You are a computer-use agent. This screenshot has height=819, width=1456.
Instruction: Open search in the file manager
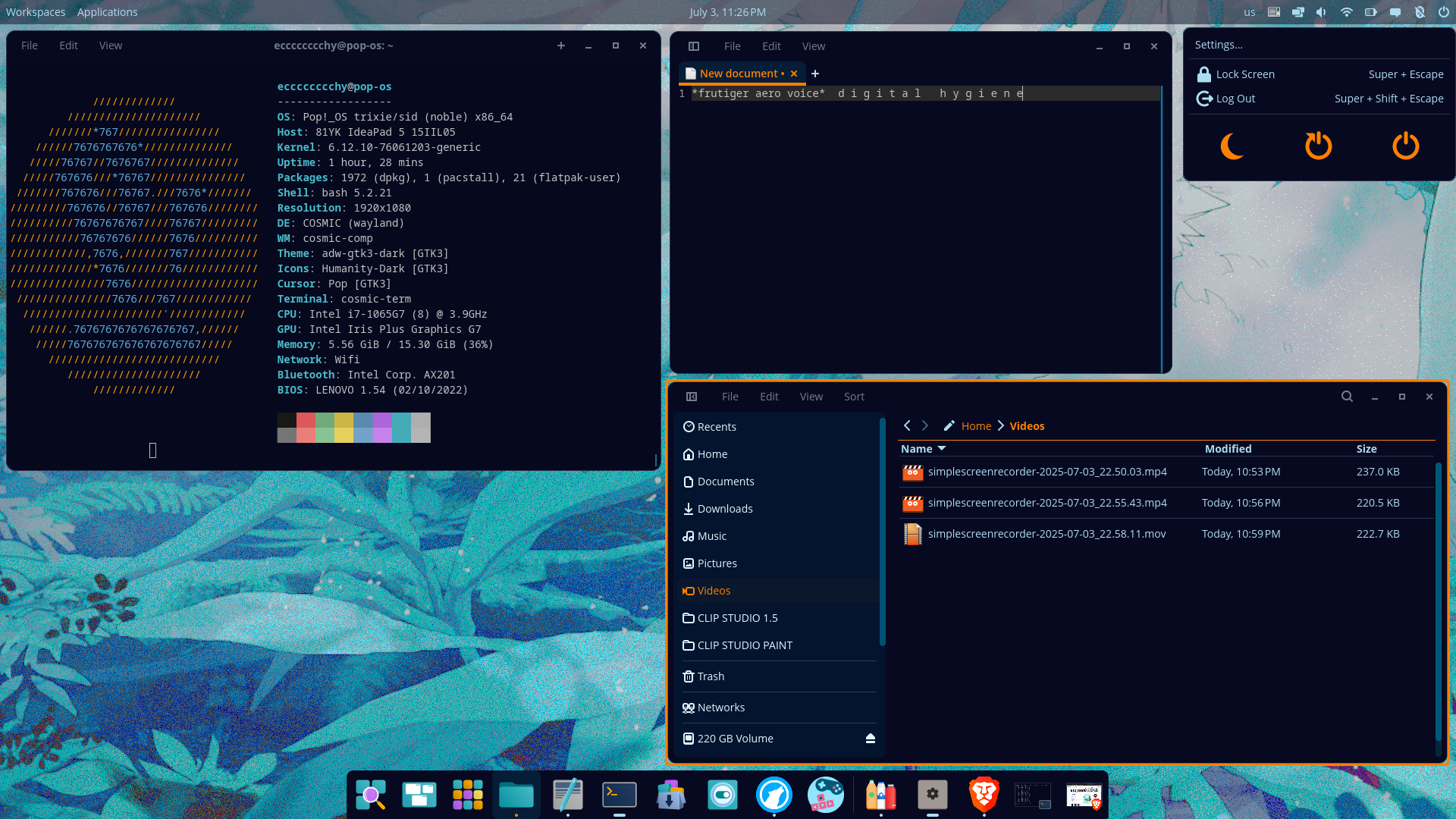1347,397
